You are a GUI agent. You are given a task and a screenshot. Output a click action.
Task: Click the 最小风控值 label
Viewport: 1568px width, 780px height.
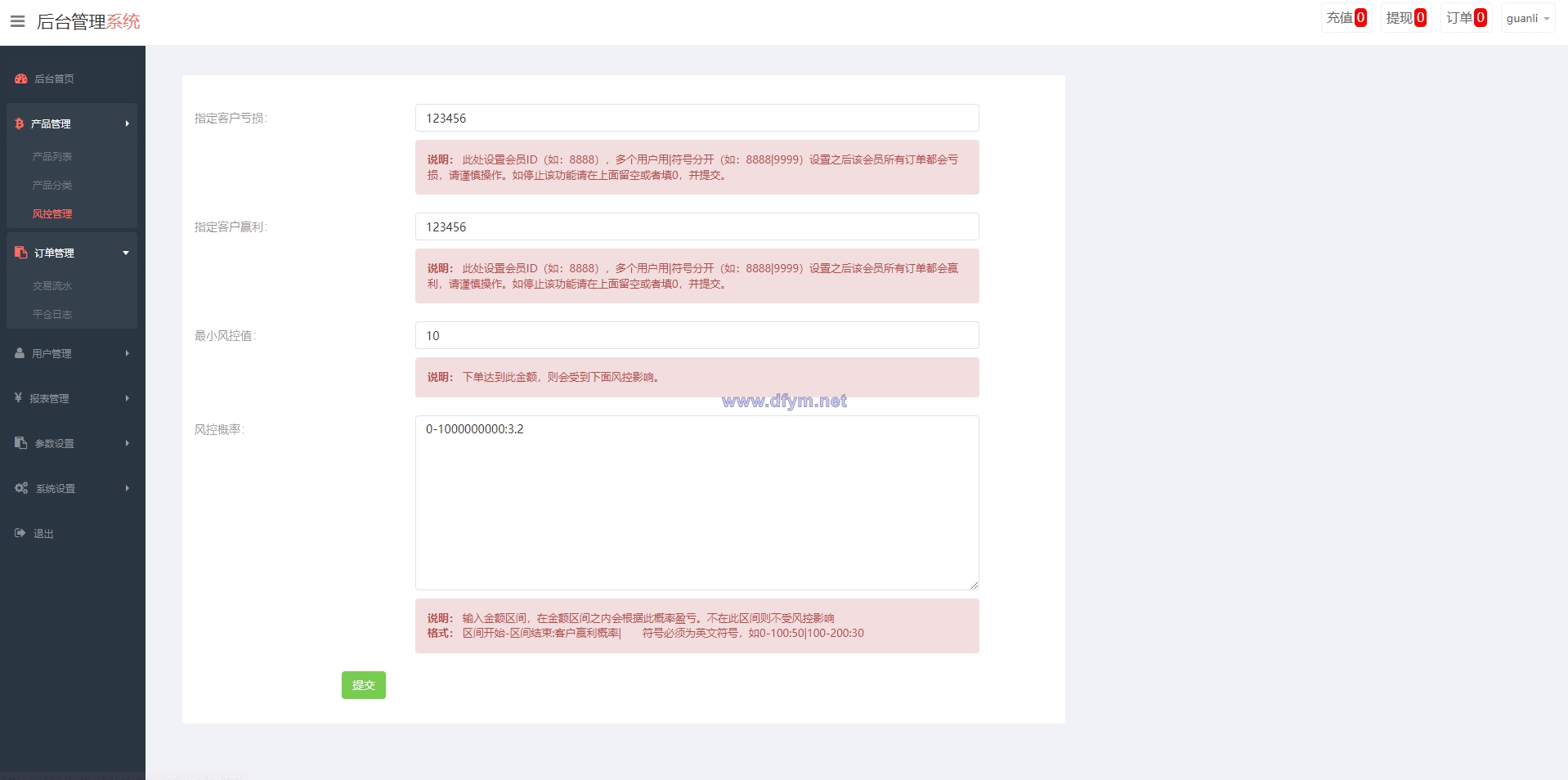pyautogui.click(x=225, y=336)
